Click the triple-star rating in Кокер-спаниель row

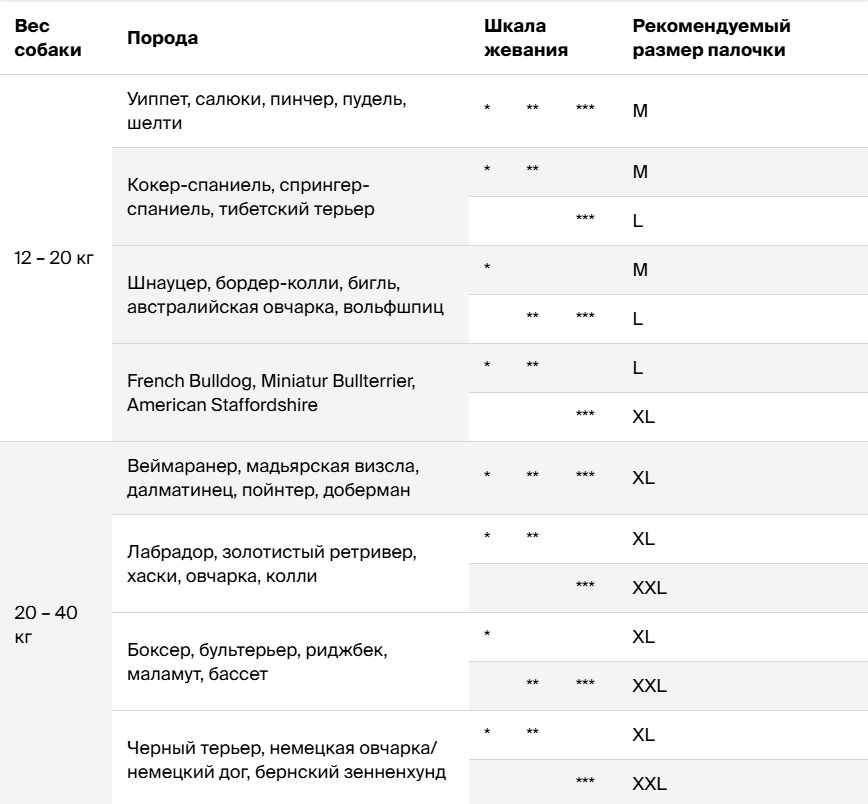point(585,220)
